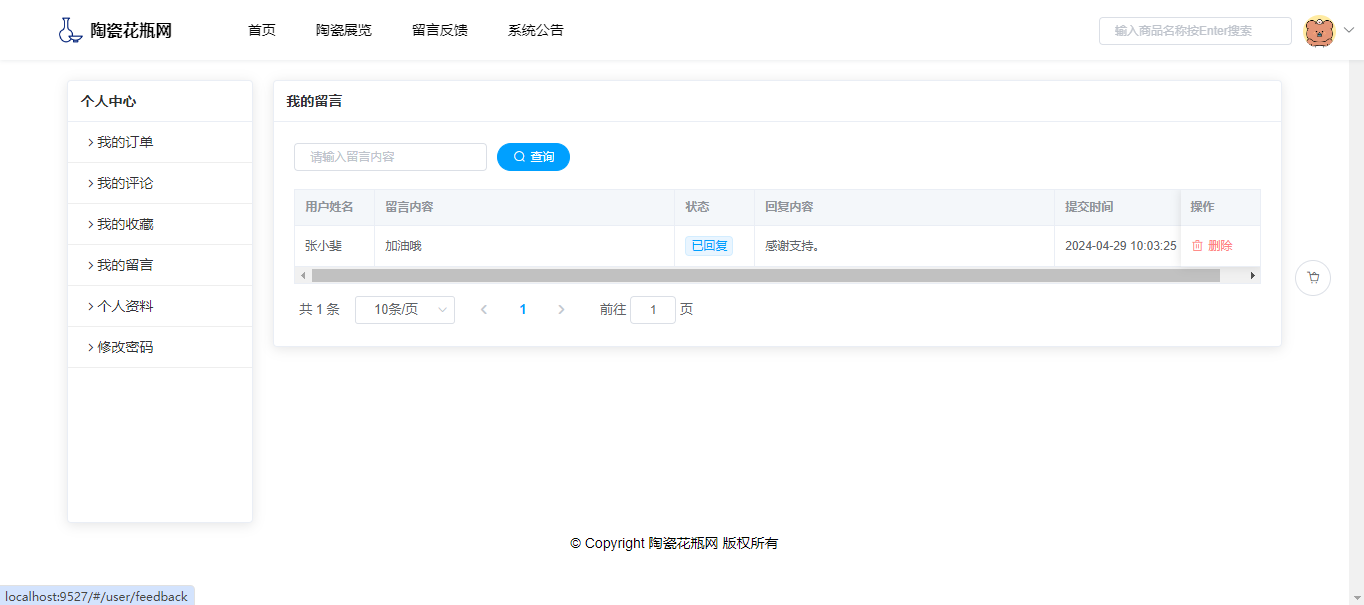Click the 查询 search button
The width and height of the screenshot is (1364, 605).
coord(533,157)
